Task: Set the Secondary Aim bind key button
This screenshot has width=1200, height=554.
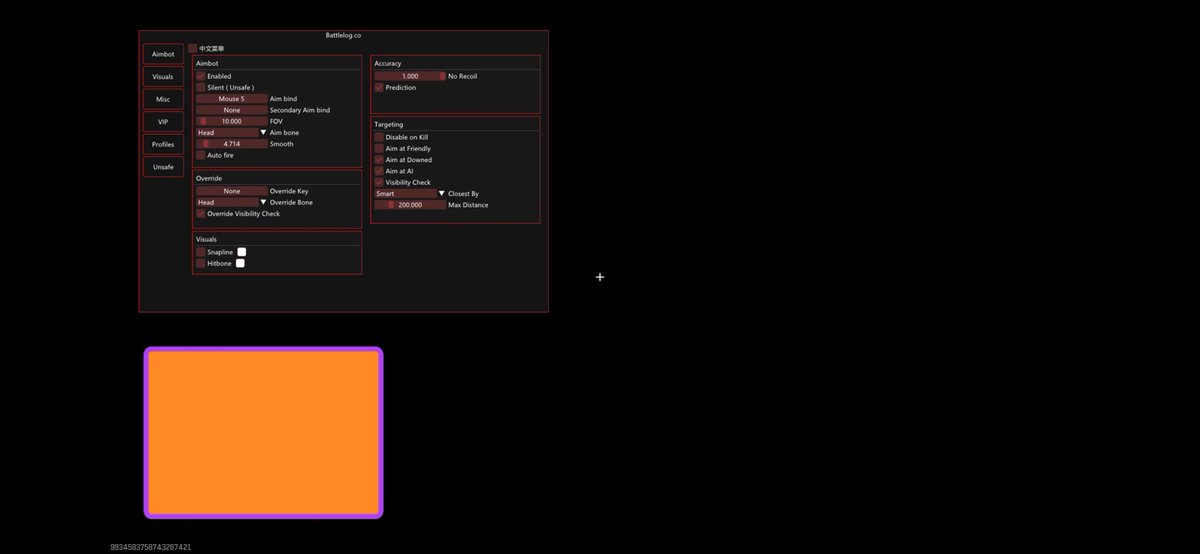Action: [232, 110]
